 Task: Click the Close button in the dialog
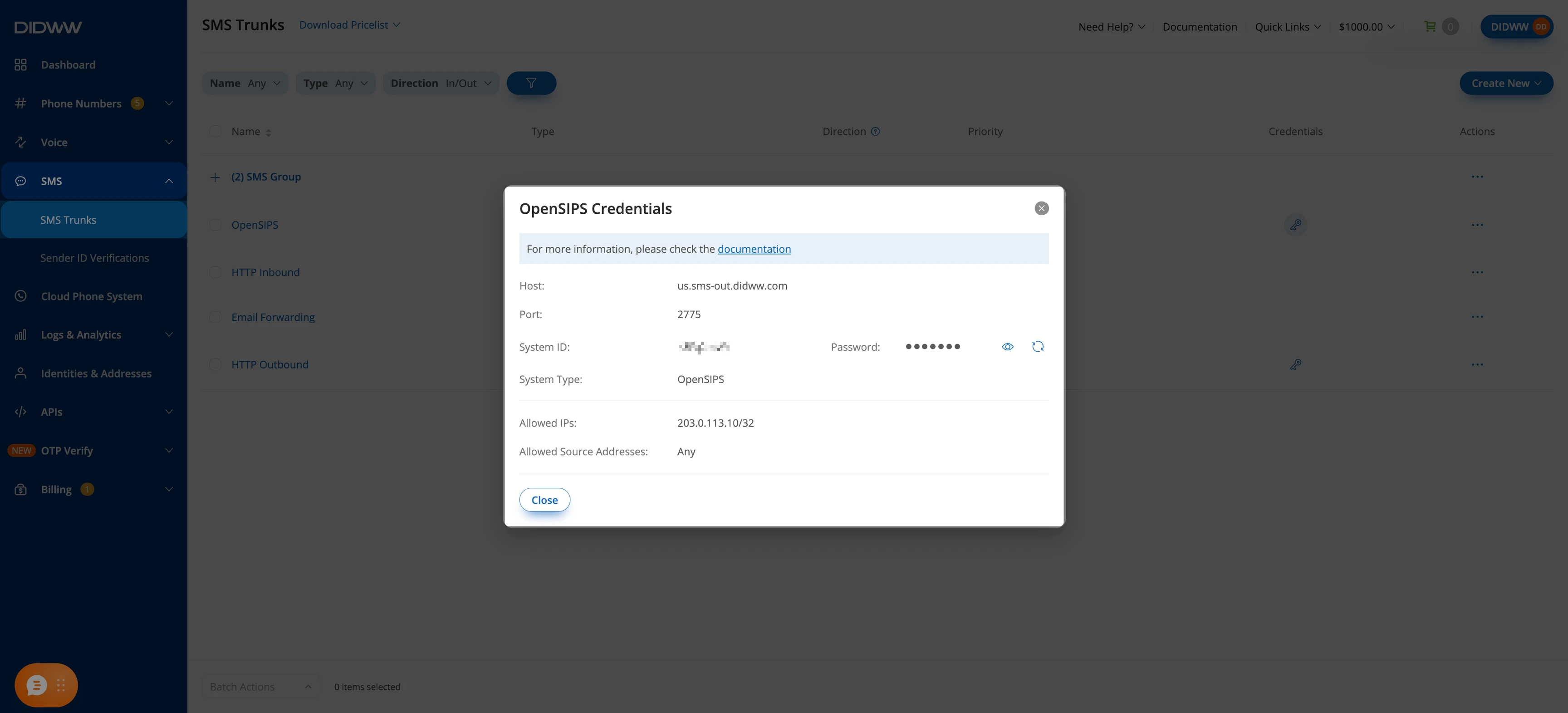(x=544, y=500)
